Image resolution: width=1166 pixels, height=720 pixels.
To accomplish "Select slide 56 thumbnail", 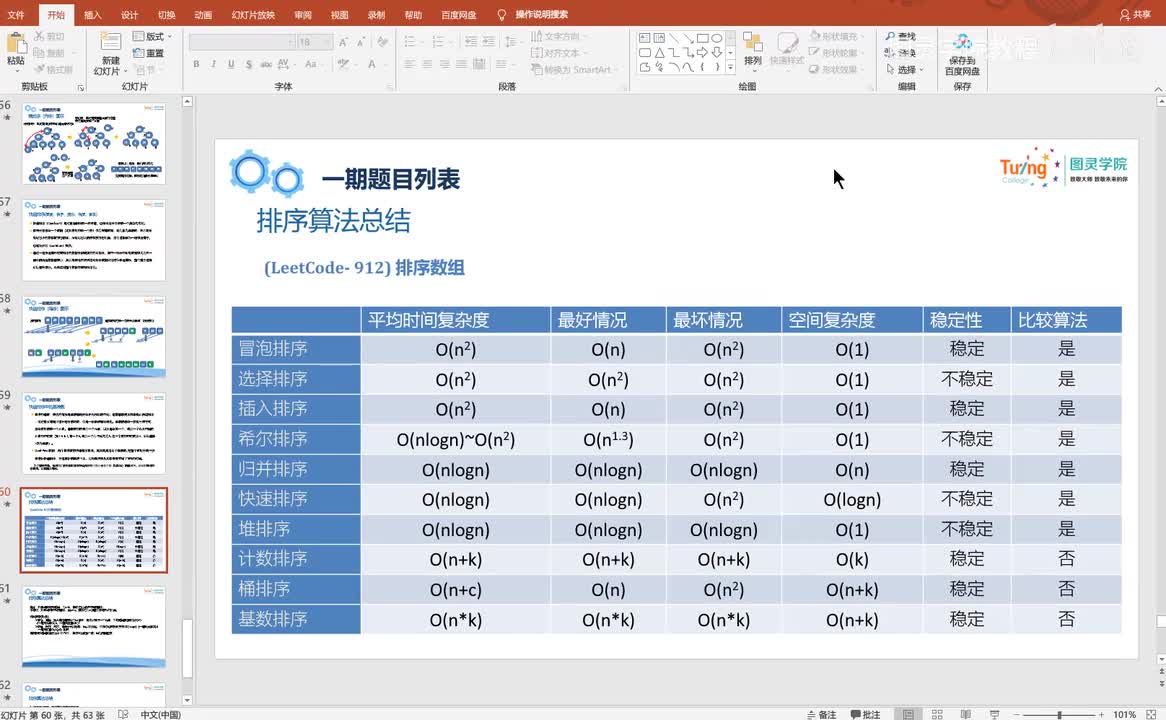I will [94, 144].
